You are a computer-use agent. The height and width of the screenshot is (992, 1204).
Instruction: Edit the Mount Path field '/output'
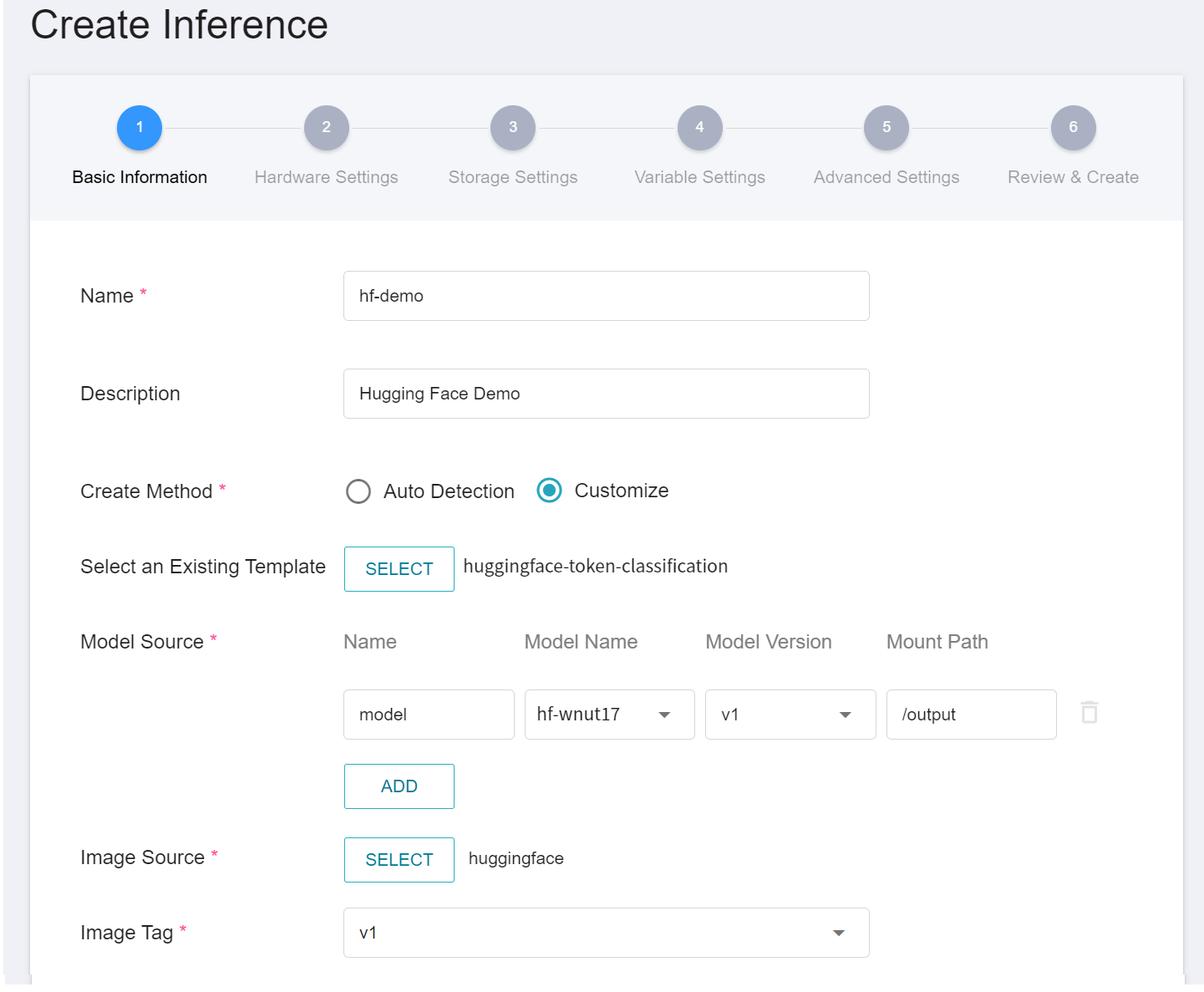pos(972,715)
